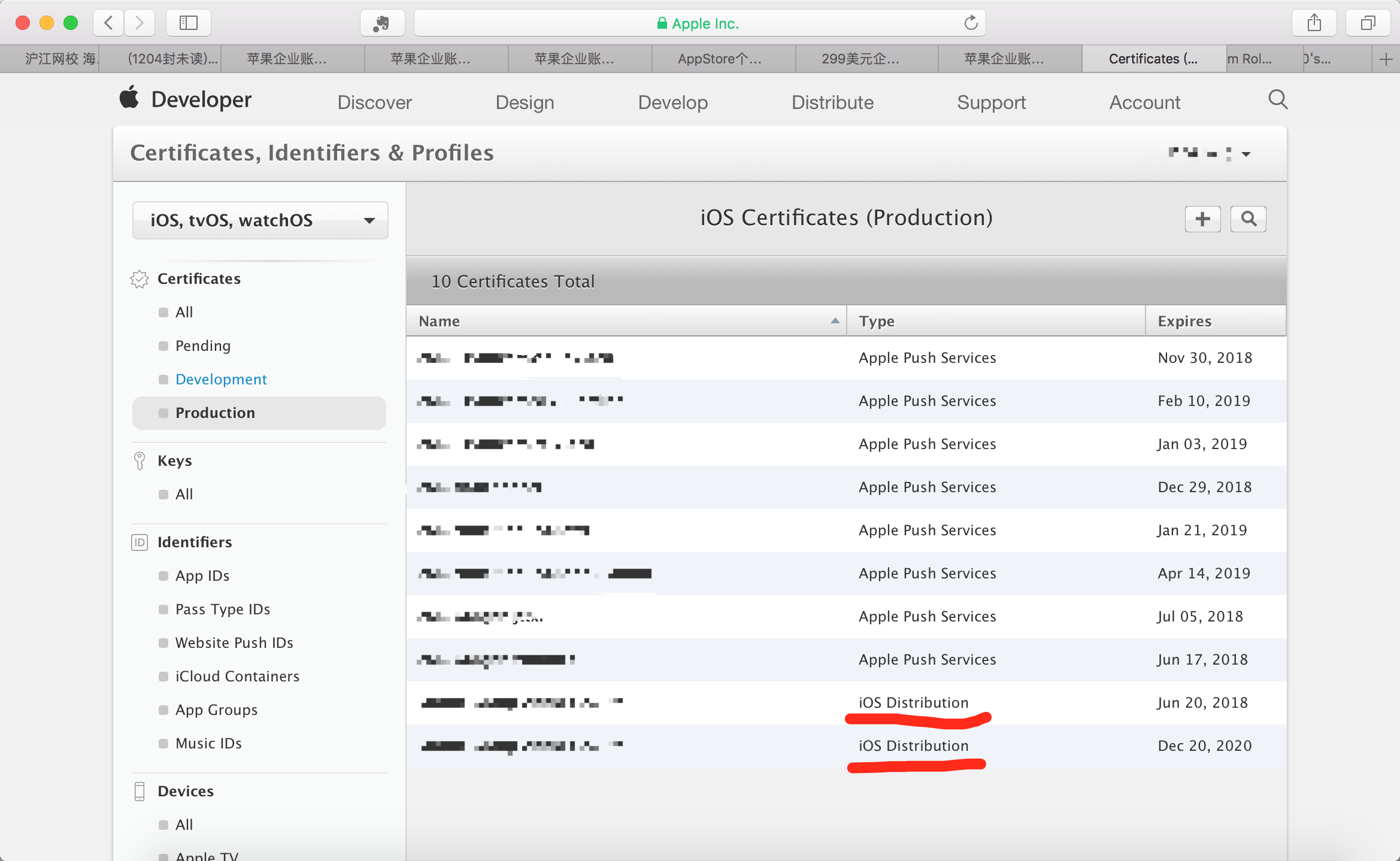Show all tabs overview icon

coord(1368,23)
